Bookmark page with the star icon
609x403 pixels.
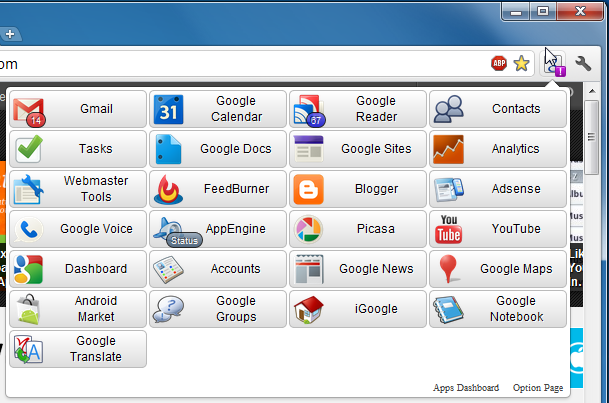coord(521,63)
